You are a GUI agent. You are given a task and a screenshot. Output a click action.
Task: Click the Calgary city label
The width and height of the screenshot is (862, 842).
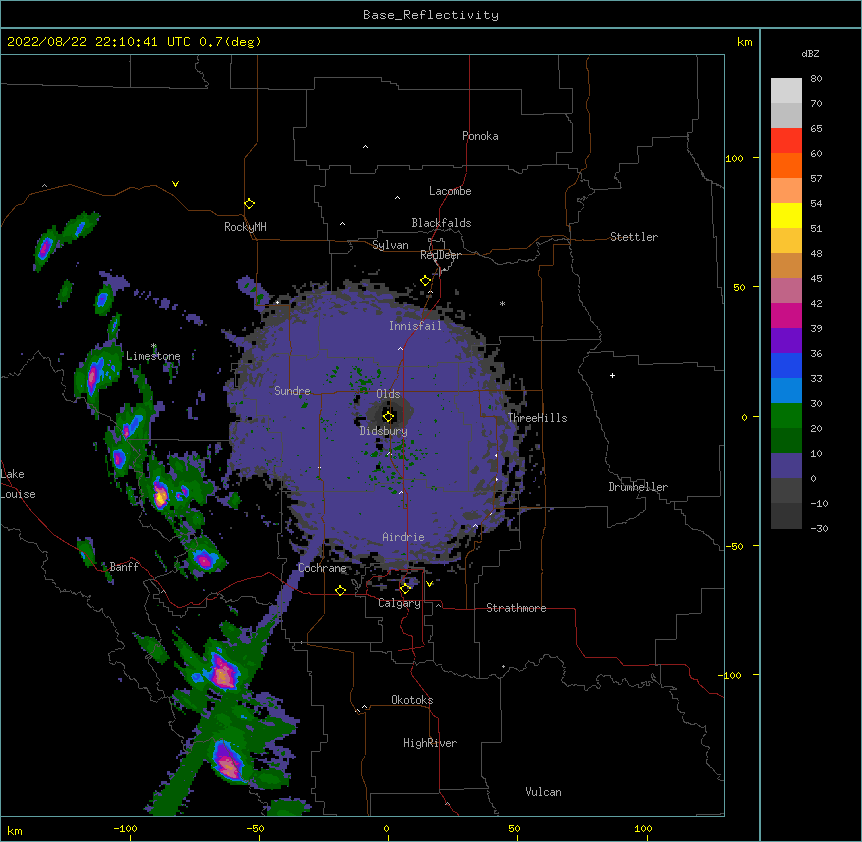click(399, 603)
